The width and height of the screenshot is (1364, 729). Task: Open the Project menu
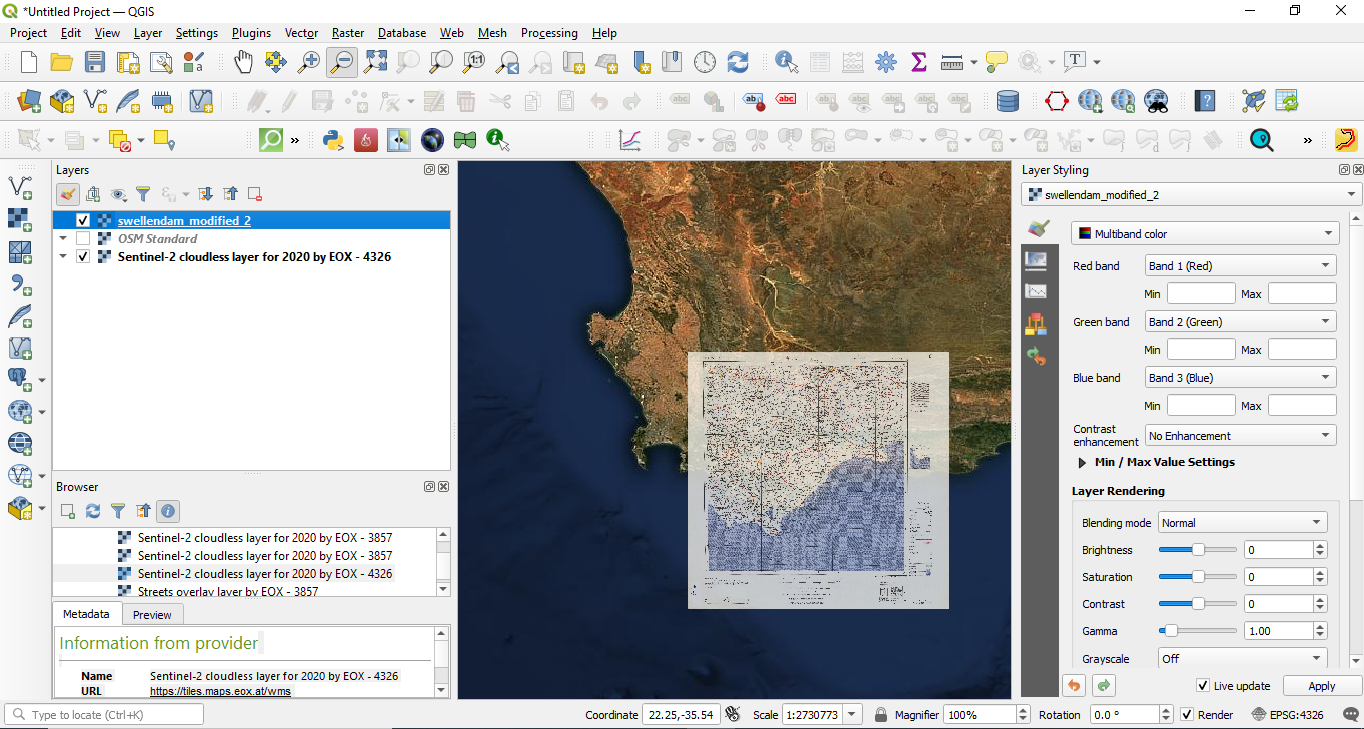click(28, 33)
